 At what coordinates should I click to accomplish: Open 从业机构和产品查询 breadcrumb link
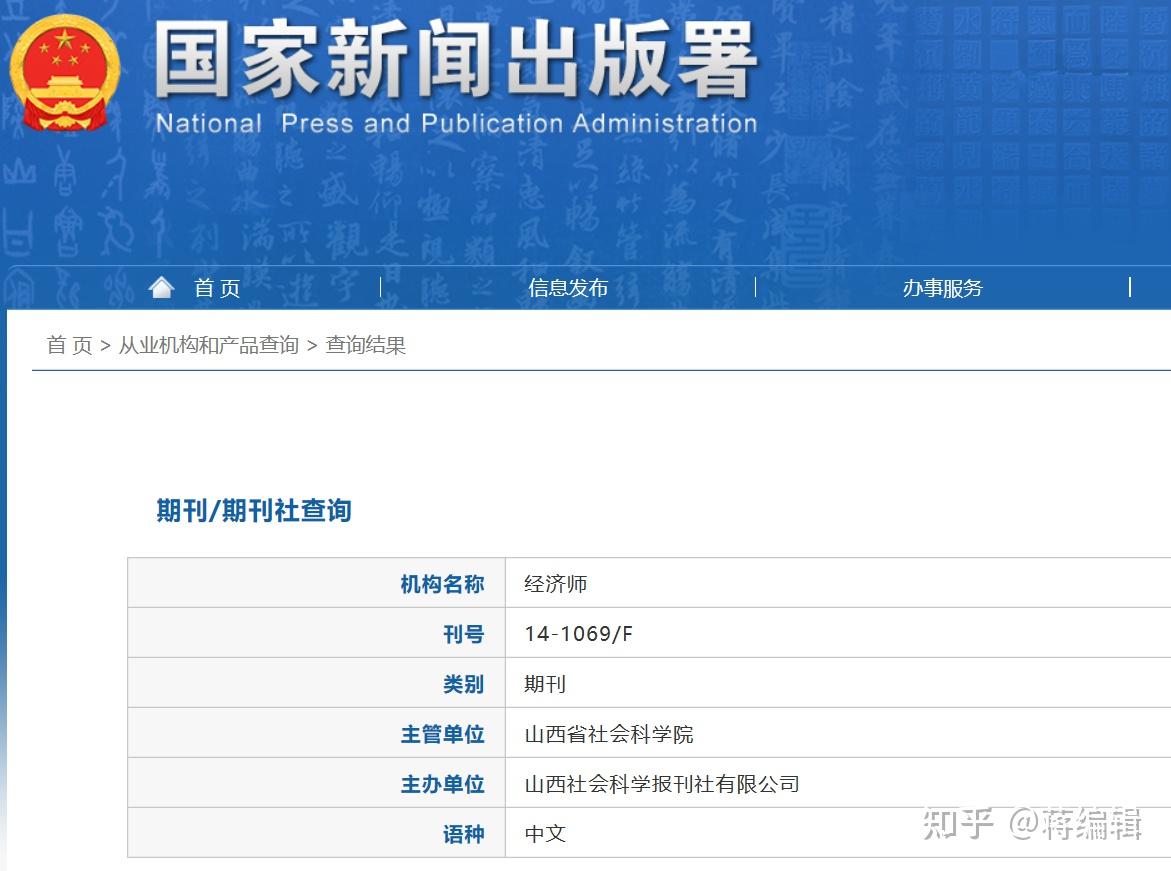point(209,345)
